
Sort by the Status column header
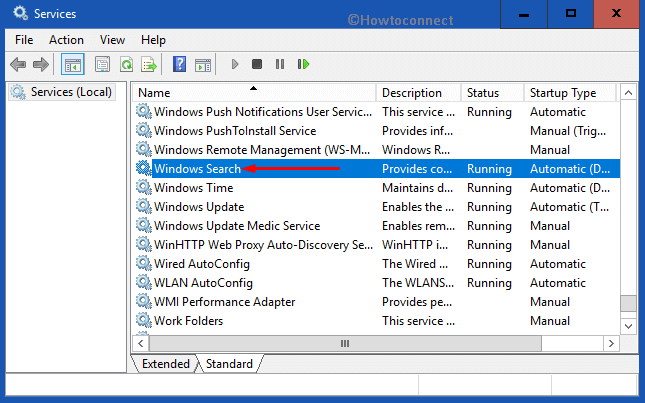(492, 93)
